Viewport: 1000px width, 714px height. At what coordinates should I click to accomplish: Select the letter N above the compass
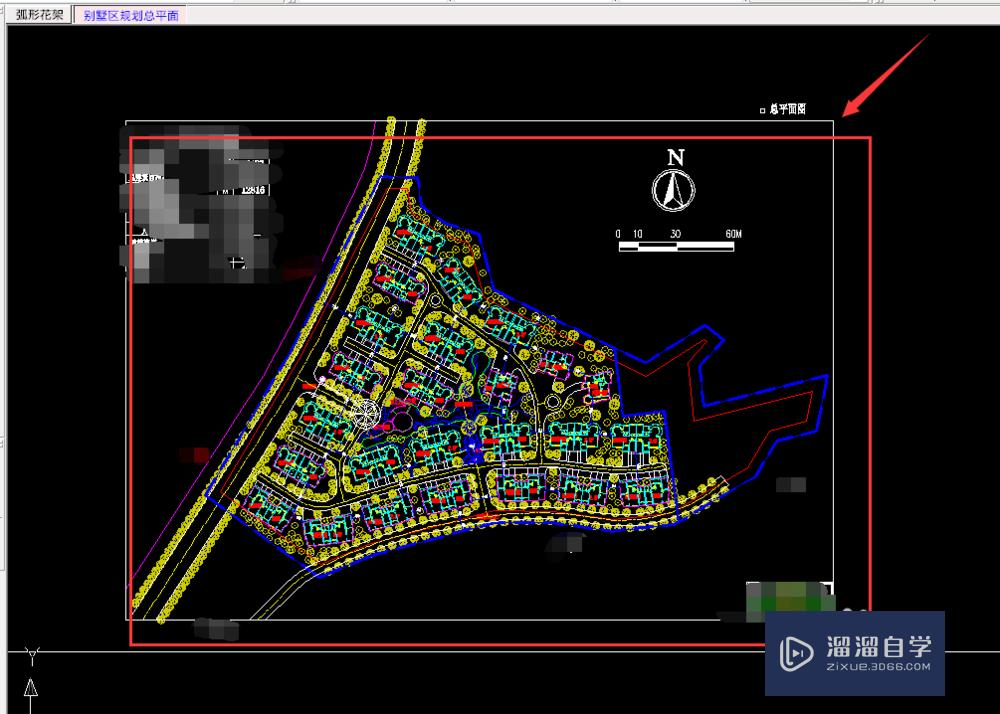click(x=675, y=157)
